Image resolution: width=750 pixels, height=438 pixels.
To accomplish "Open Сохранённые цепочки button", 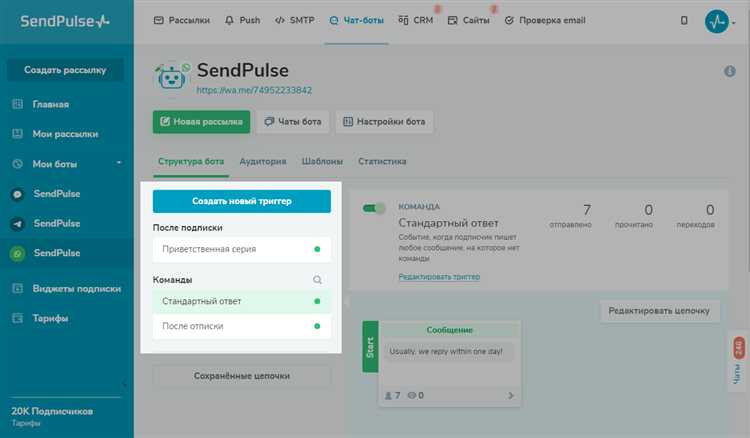I will coord(242,376).
